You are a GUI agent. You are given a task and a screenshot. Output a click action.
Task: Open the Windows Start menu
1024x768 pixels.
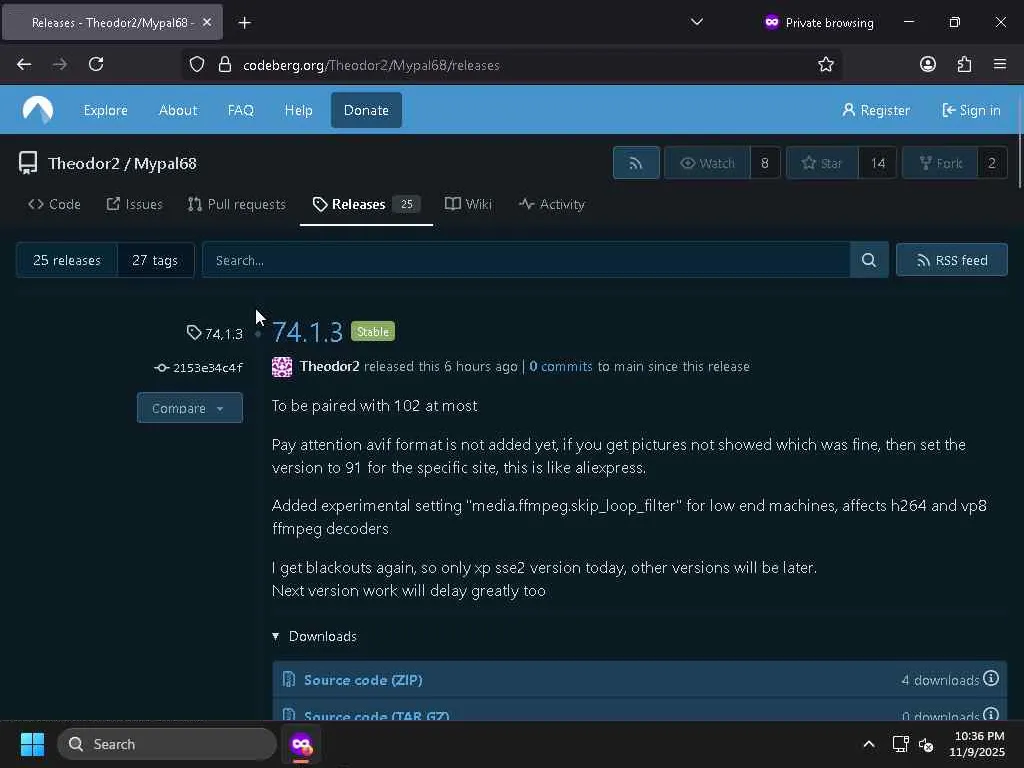tap(32, 744)
